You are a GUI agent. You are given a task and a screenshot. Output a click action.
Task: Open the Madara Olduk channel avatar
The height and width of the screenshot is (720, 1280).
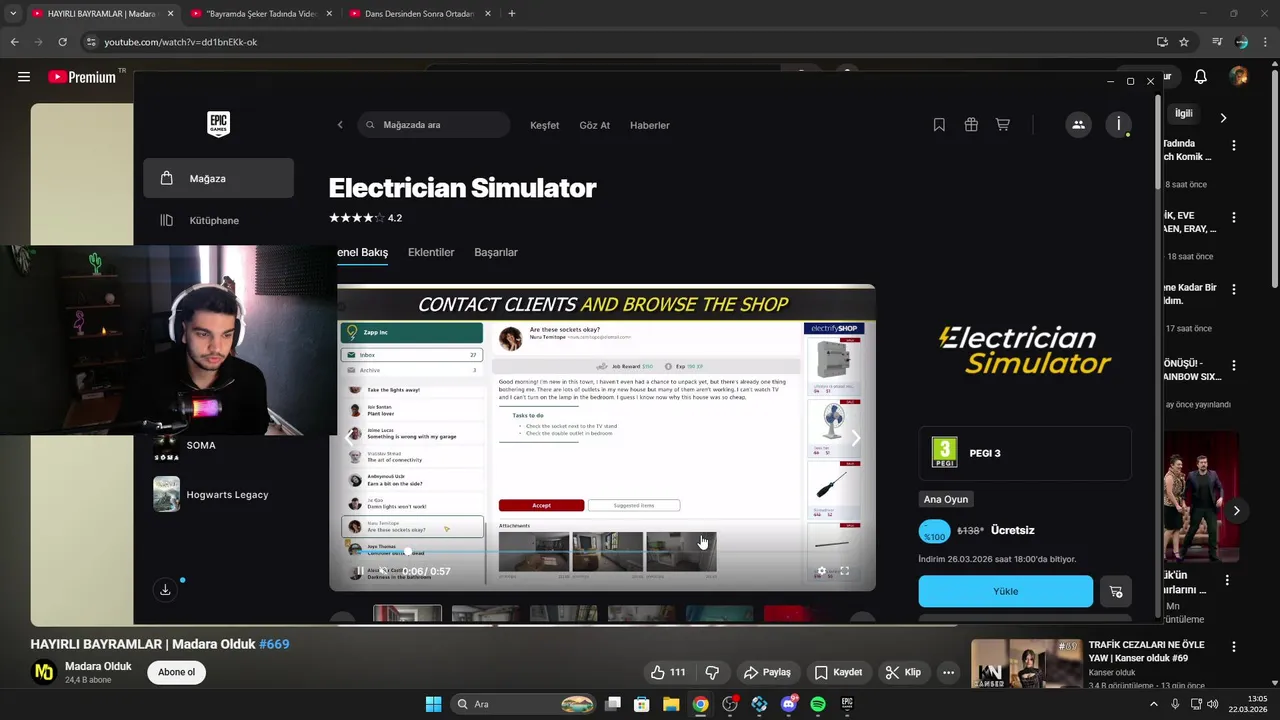[x=43, y=672]
